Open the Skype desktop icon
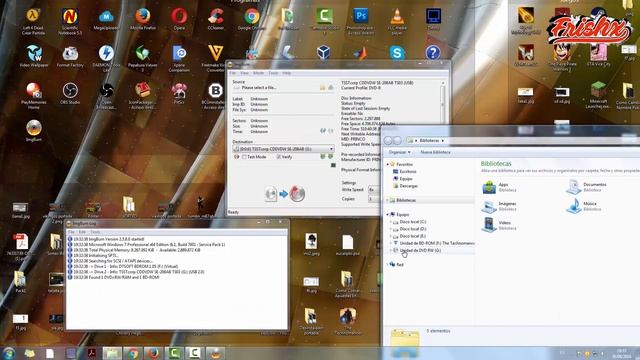 (397, 53)
